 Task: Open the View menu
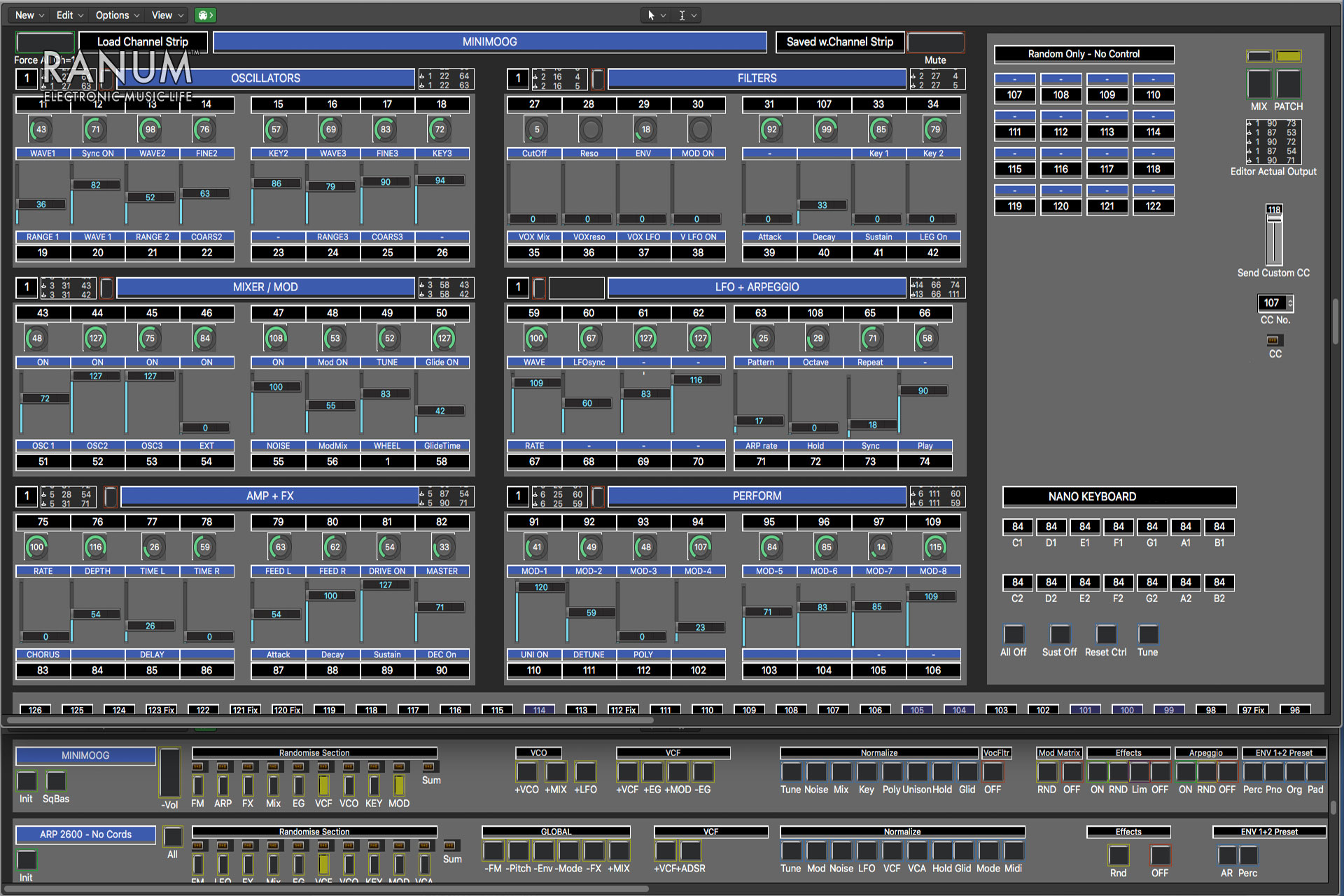pyautogui.click(x=167, y=15)
